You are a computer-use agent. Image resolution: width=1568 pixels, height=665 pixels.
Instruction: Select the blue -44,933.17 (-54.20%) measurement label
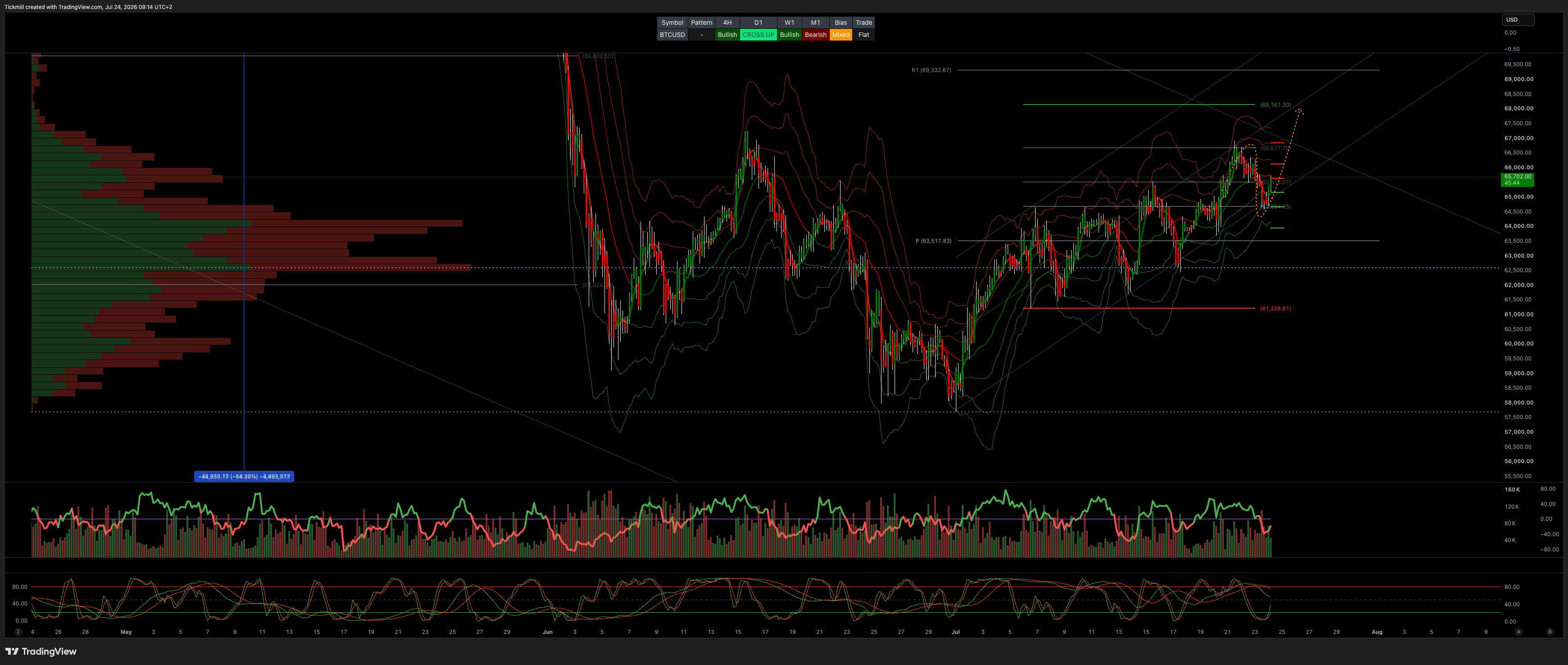244,476
